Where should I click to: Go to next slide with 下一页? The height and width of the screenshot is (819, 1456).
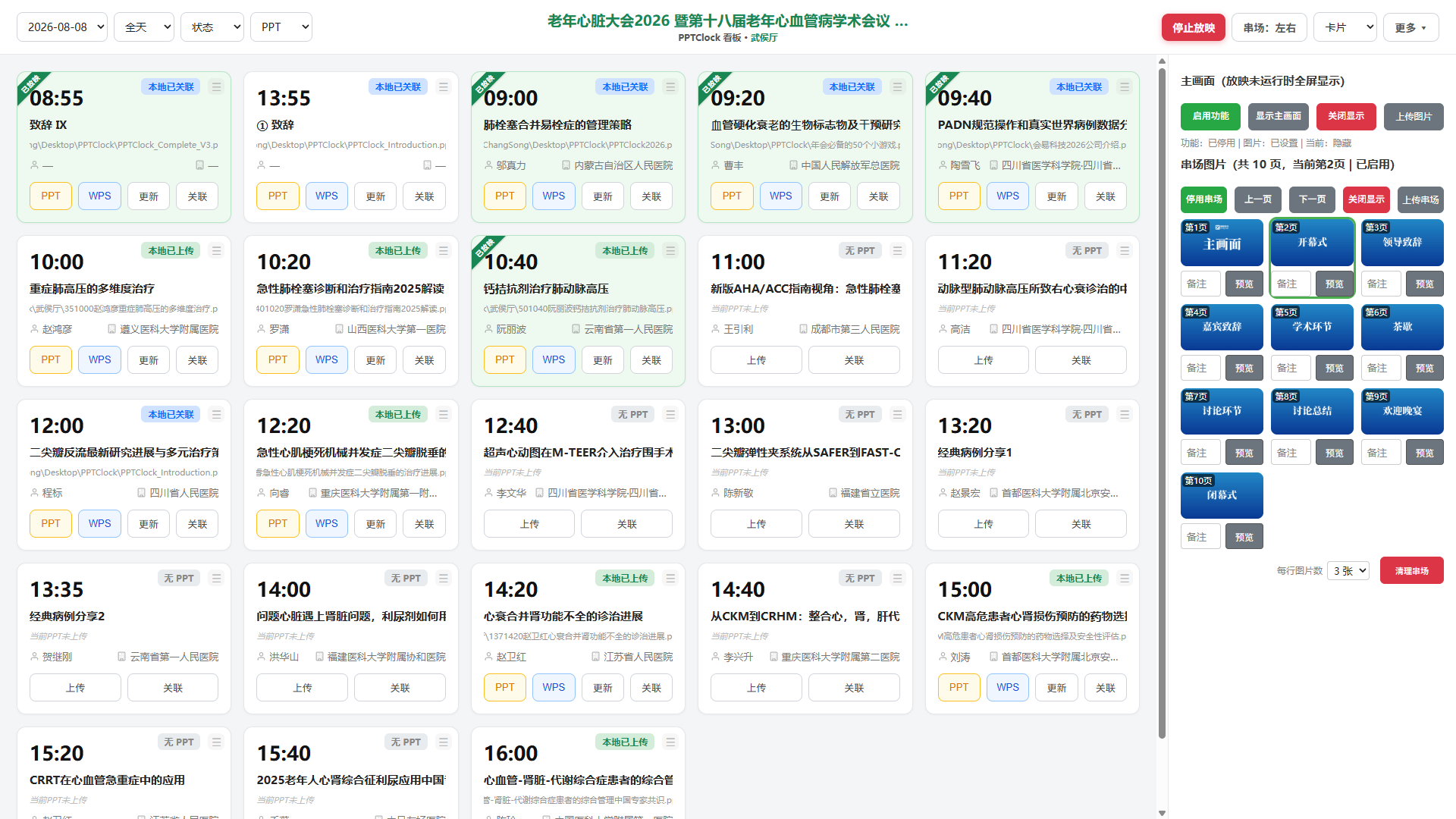point(1313,199)
